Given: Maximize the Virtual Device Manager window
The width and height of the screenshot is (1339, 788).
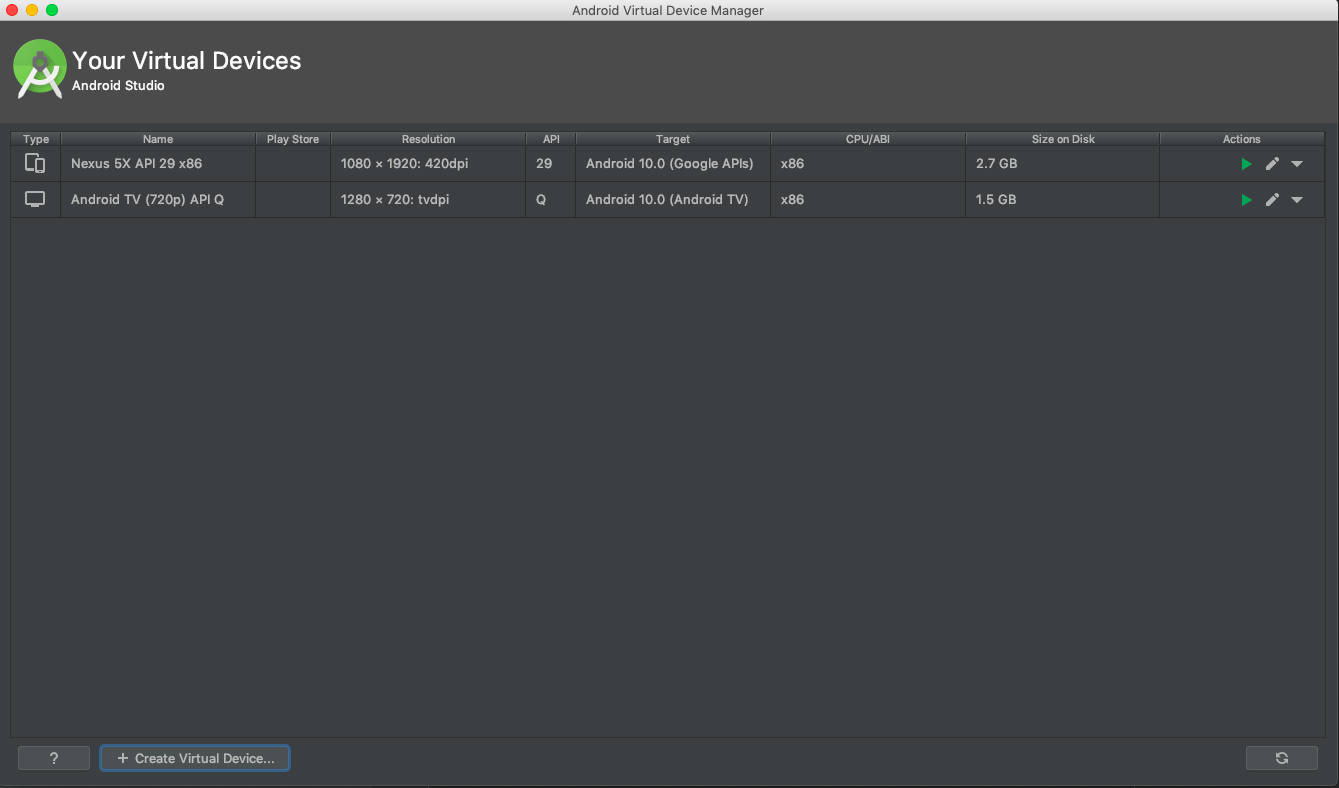Looking at the screenshot, I should (x=52, y=10).
